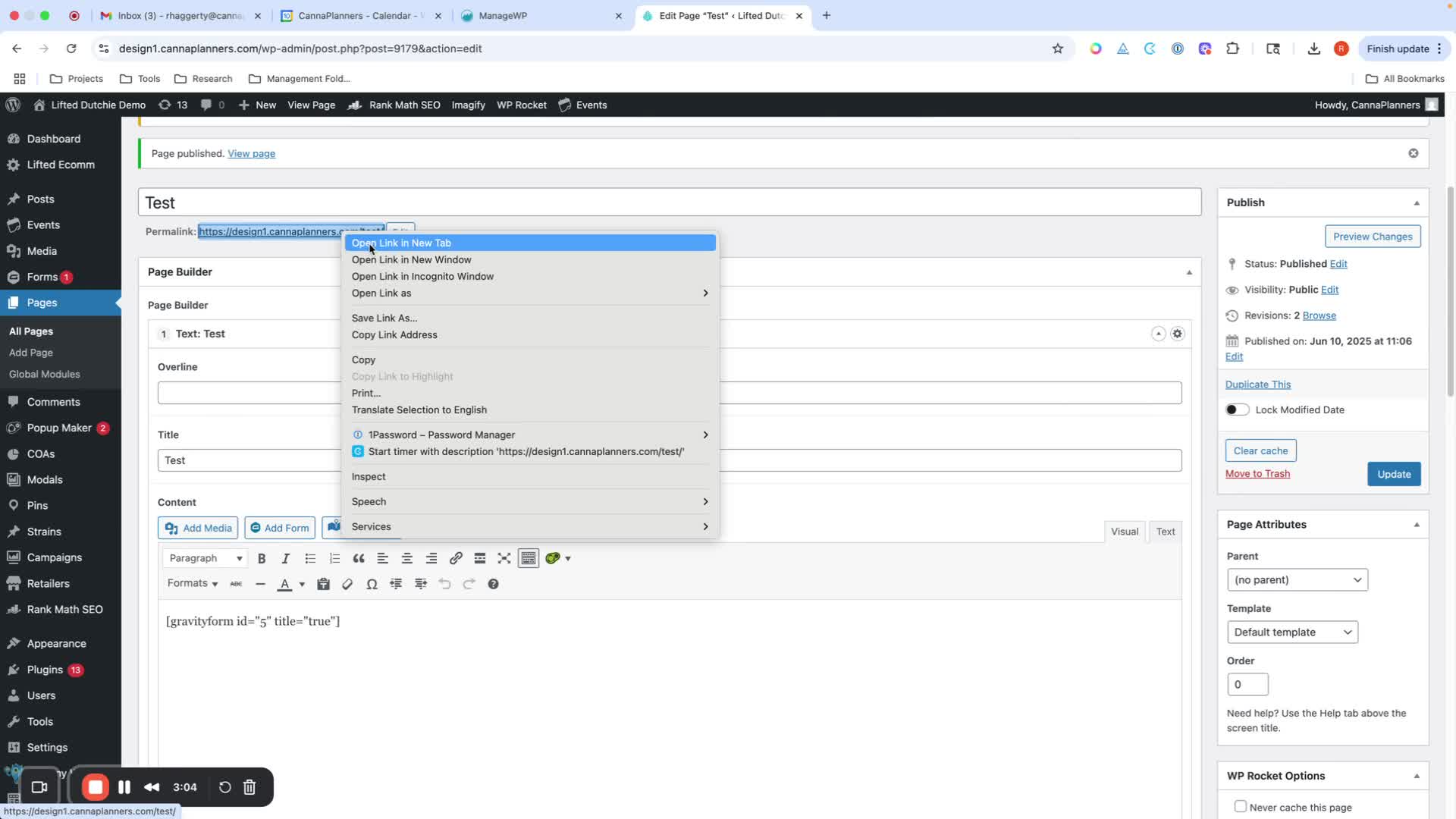The height and width of the screenshot is (819, 1456).
Task: Insert a blockquote with quote icon
Action: 359,559
